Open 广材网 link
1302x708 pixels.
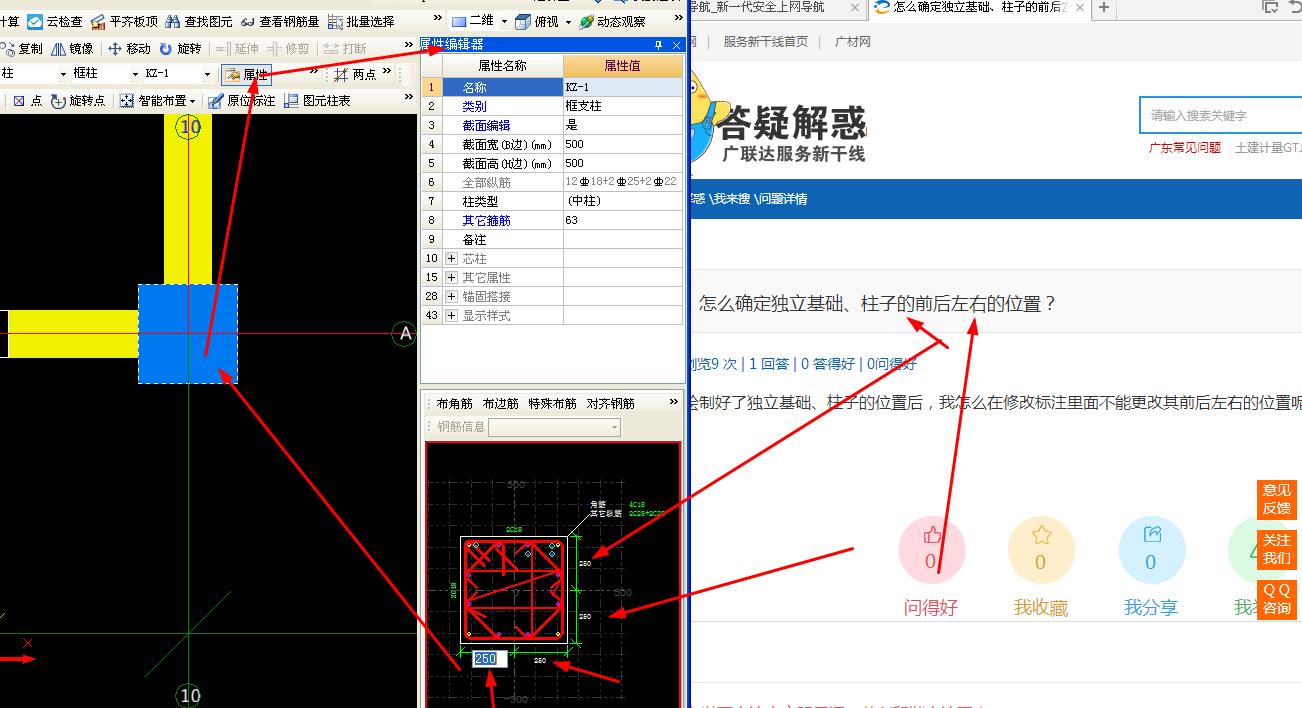click(853, 42)
